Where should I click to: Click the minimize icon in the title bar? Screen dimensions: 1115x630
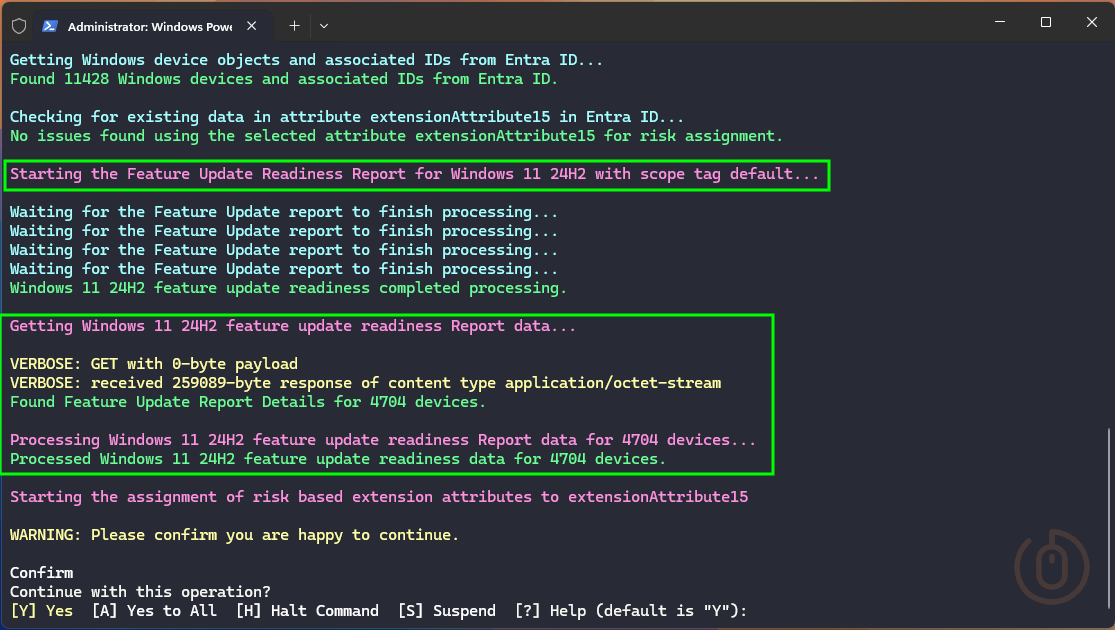pos(999,21)
